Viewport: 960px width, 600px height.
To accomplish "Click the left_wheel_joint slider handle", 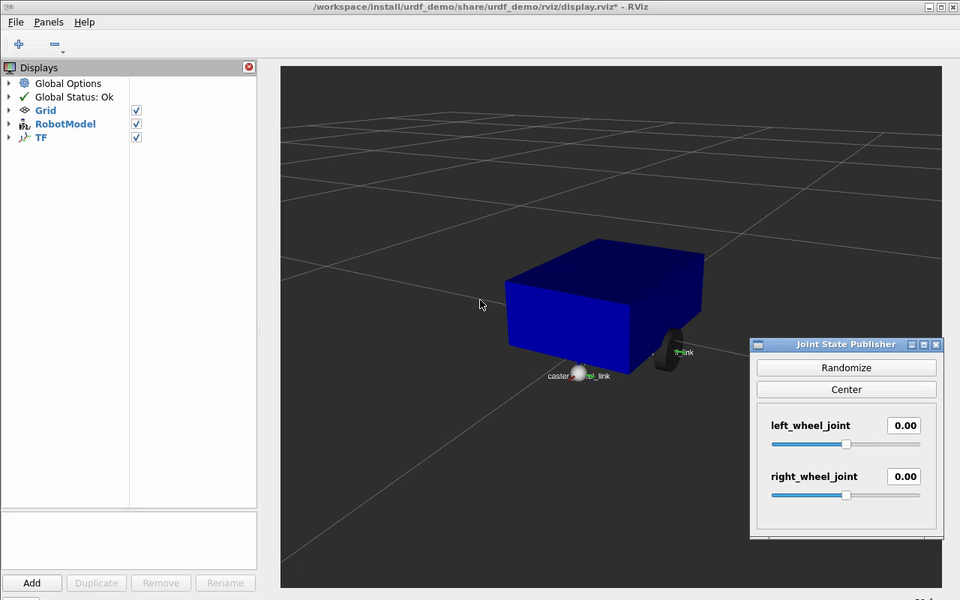I will tap(846, 444).
